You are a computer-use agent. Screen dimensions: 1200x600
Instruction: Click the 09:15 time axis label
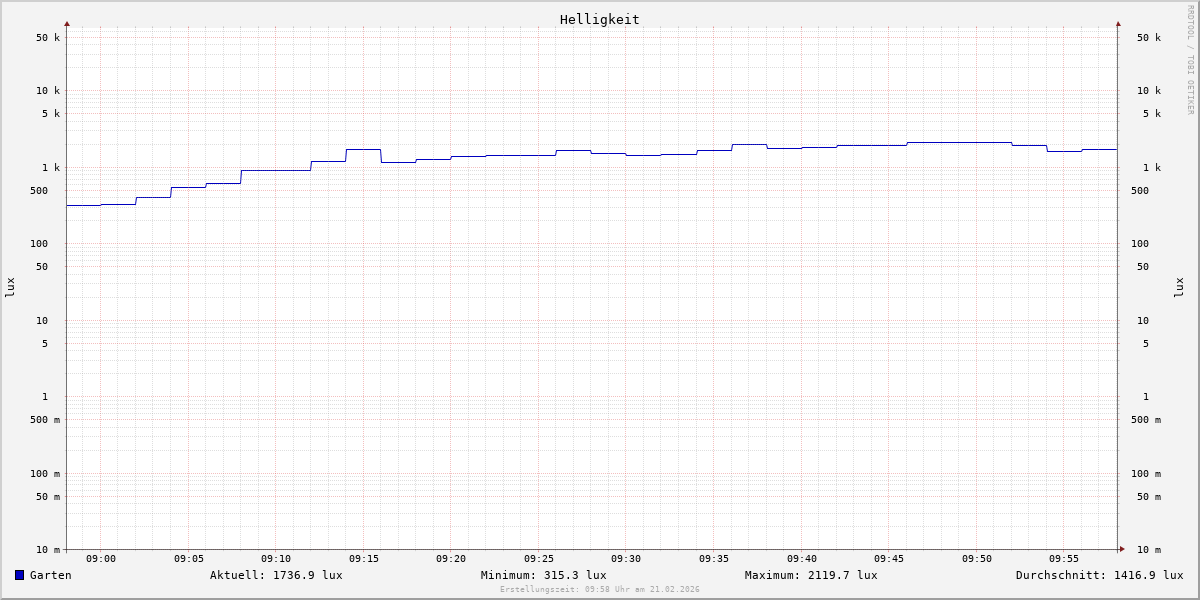[x=364, y=559]
